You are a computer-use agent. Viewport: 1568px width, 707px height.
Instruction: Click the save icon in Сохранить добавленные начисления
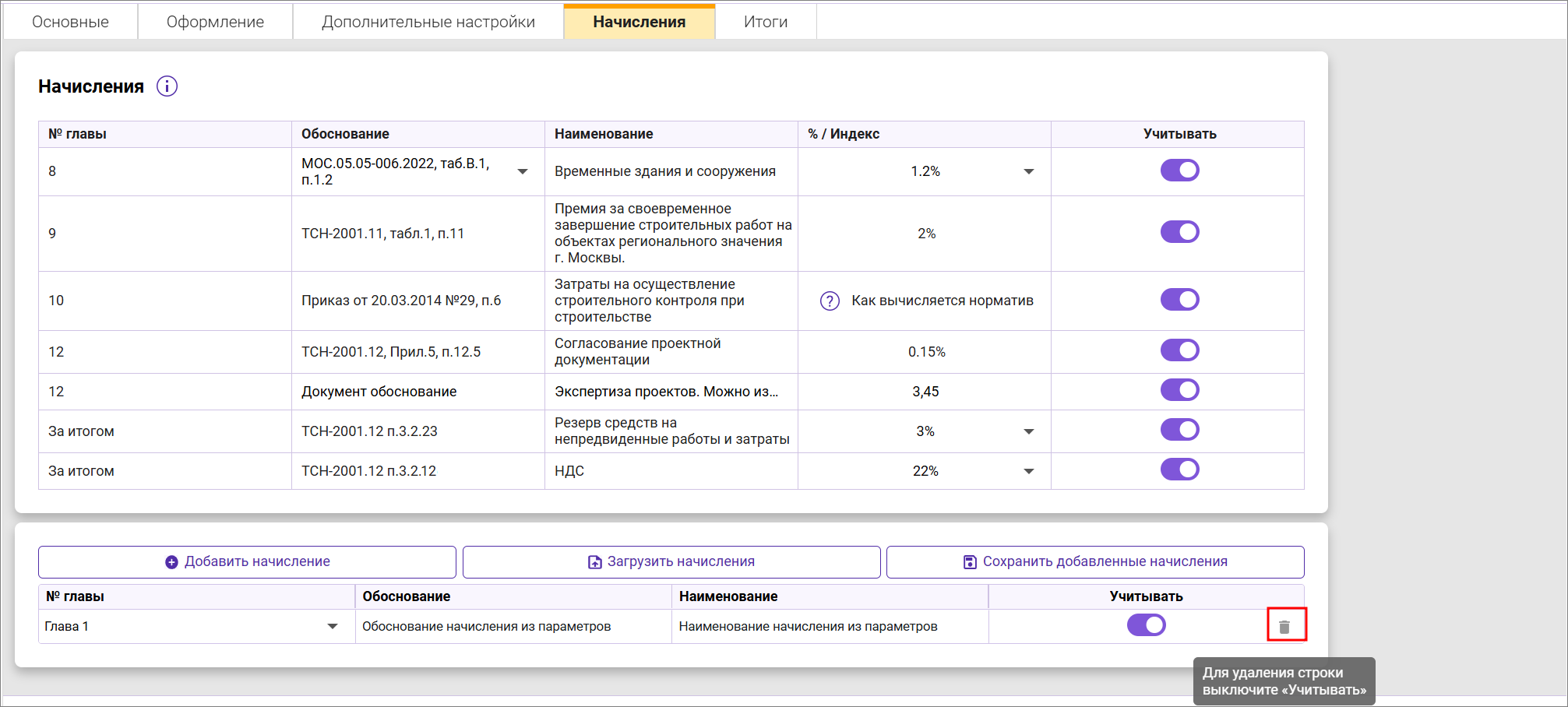[970, 562]
